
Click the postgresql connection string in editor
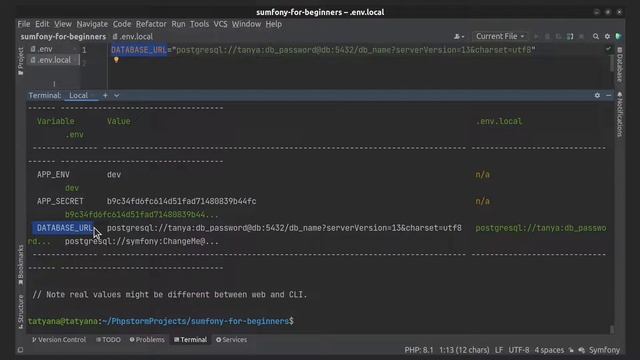click(x=353, y=50)
